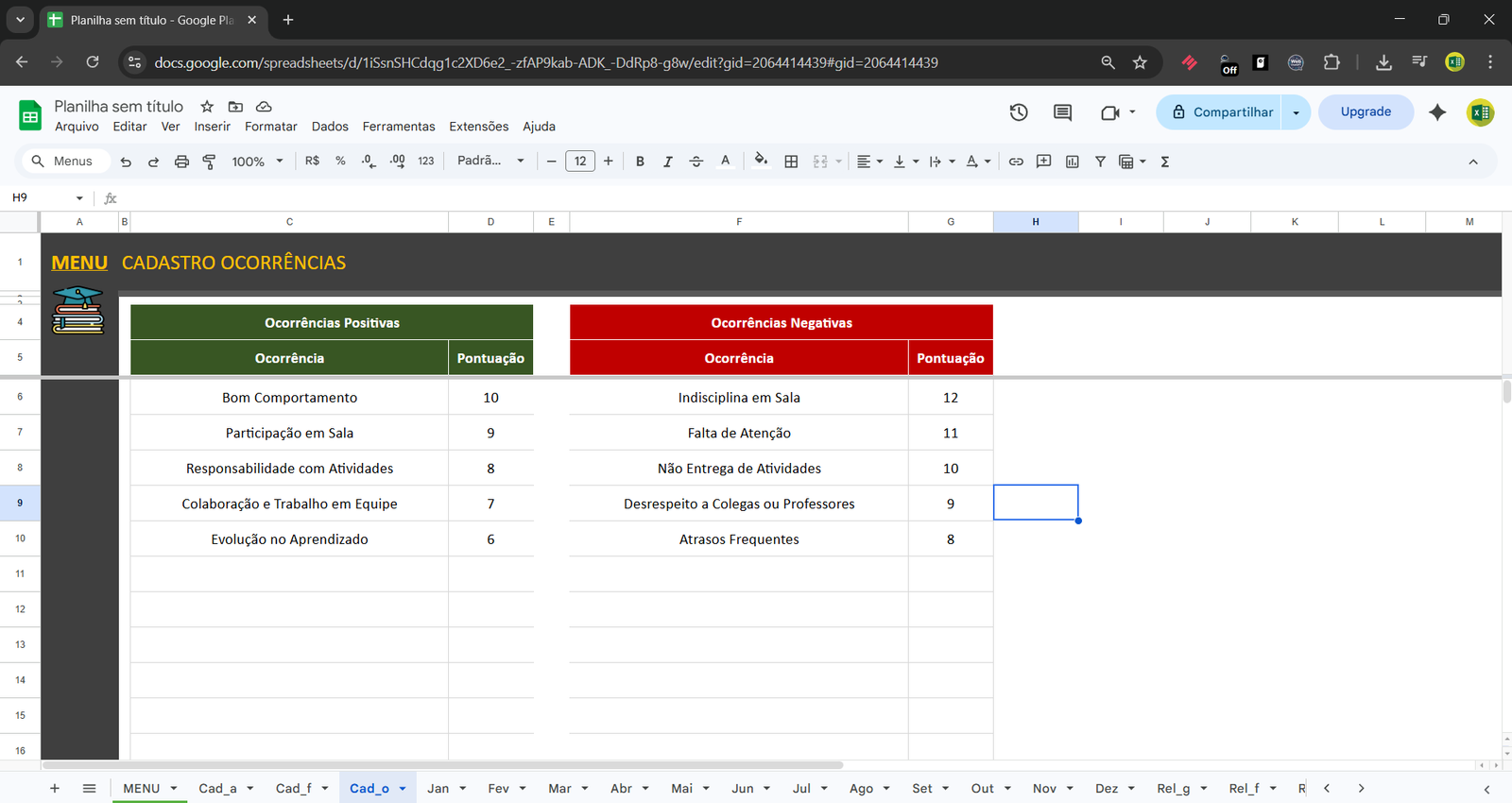Click the Insert chart icon
This screenshot has height=803, width=1512.
coord(1072,162)
